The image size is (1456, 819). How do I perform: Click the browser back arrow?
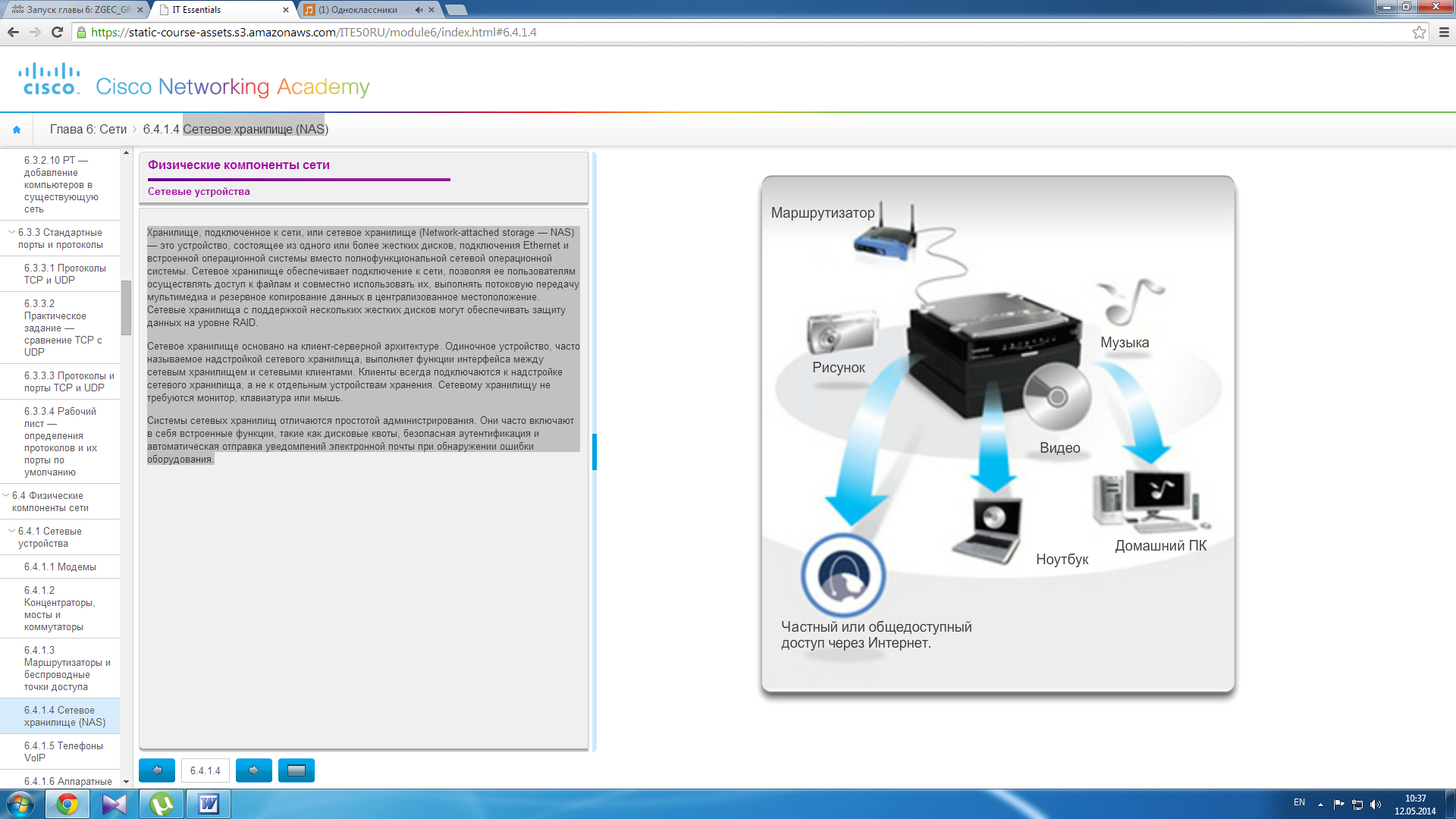click(x=13, y=32)
